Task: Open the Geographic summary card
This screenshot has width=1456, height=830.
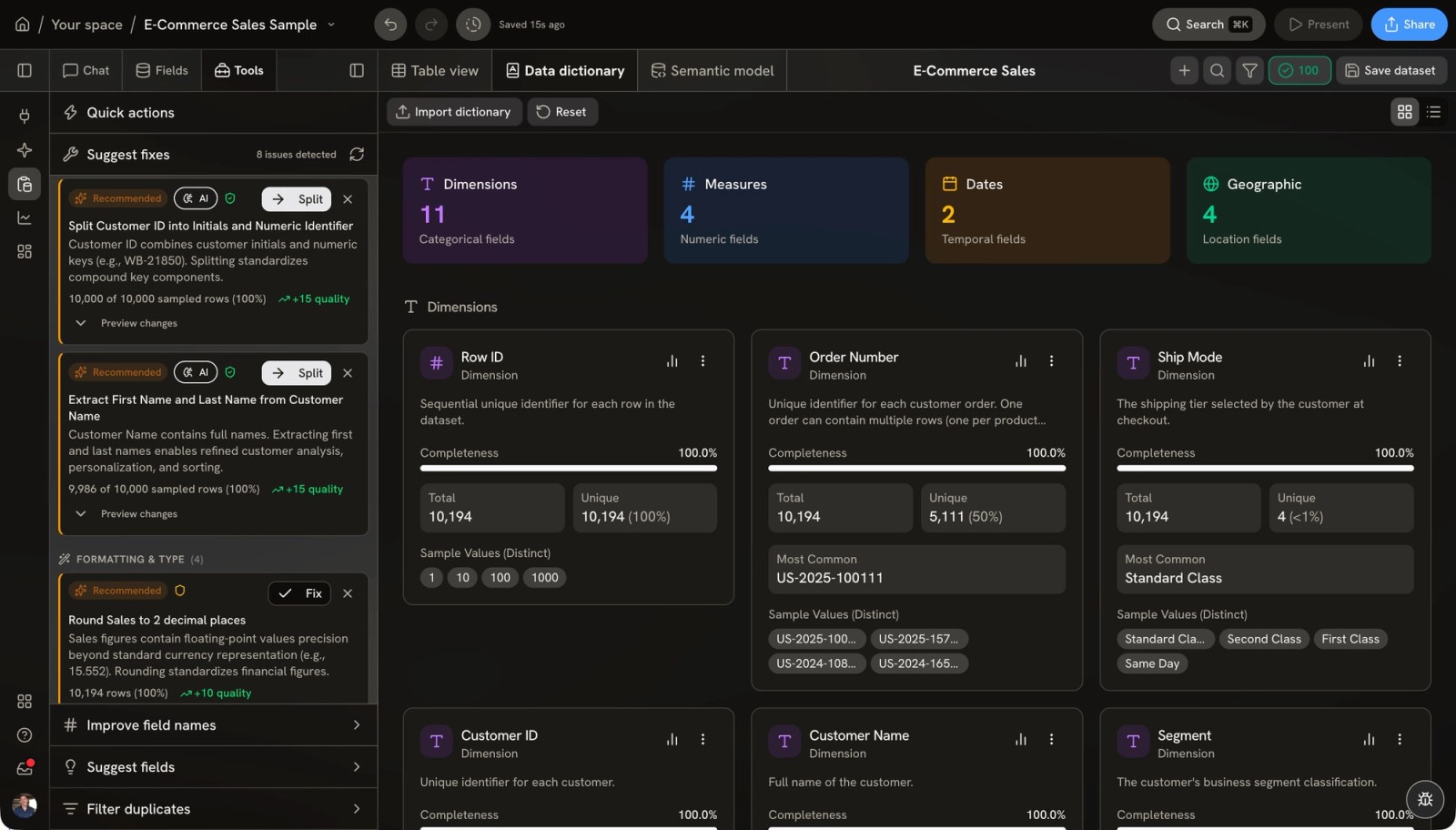Action: (x=1309, y=210)
